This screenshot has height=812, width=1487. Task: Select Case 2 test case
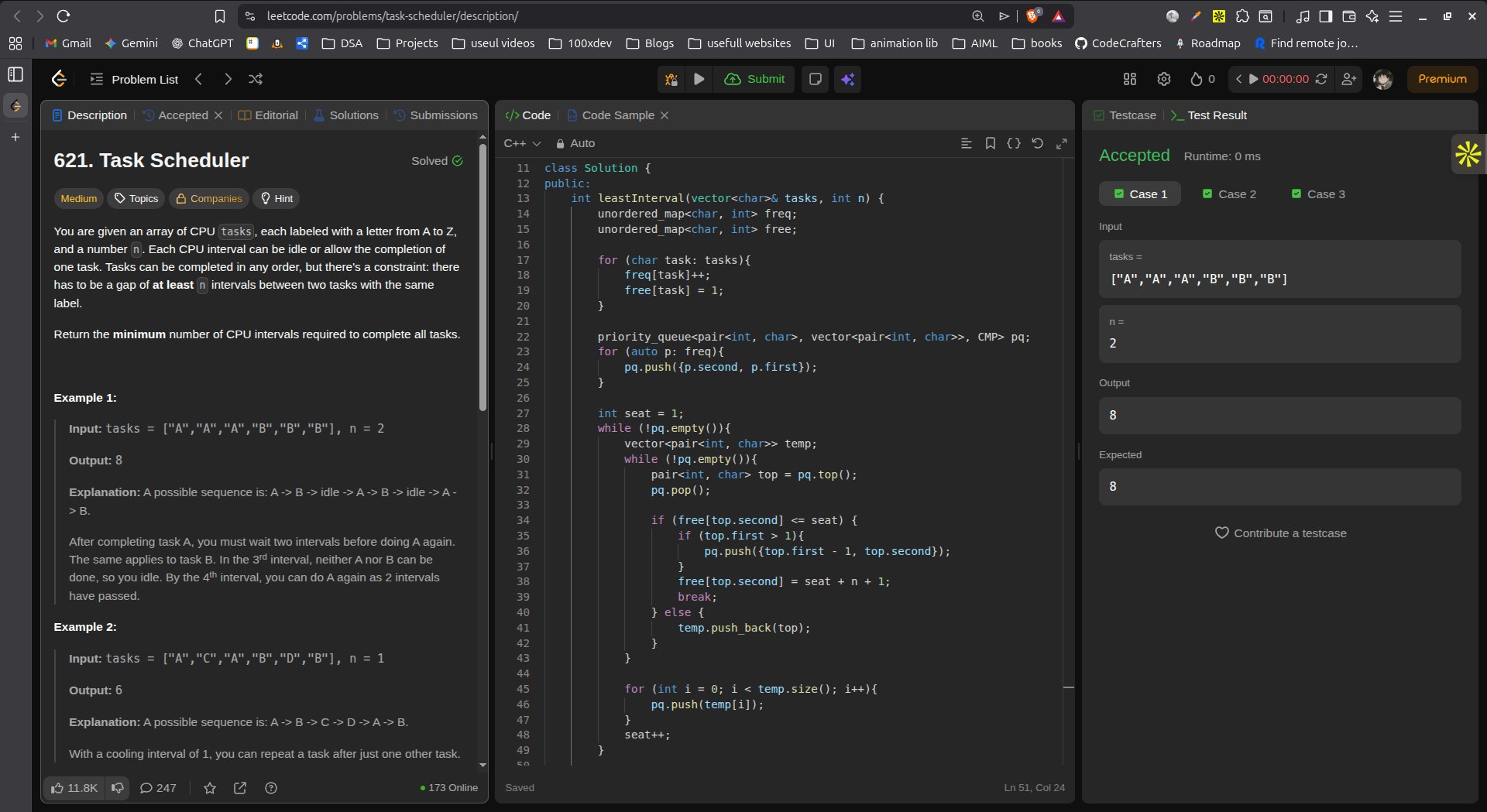[x=1229, y=194]
